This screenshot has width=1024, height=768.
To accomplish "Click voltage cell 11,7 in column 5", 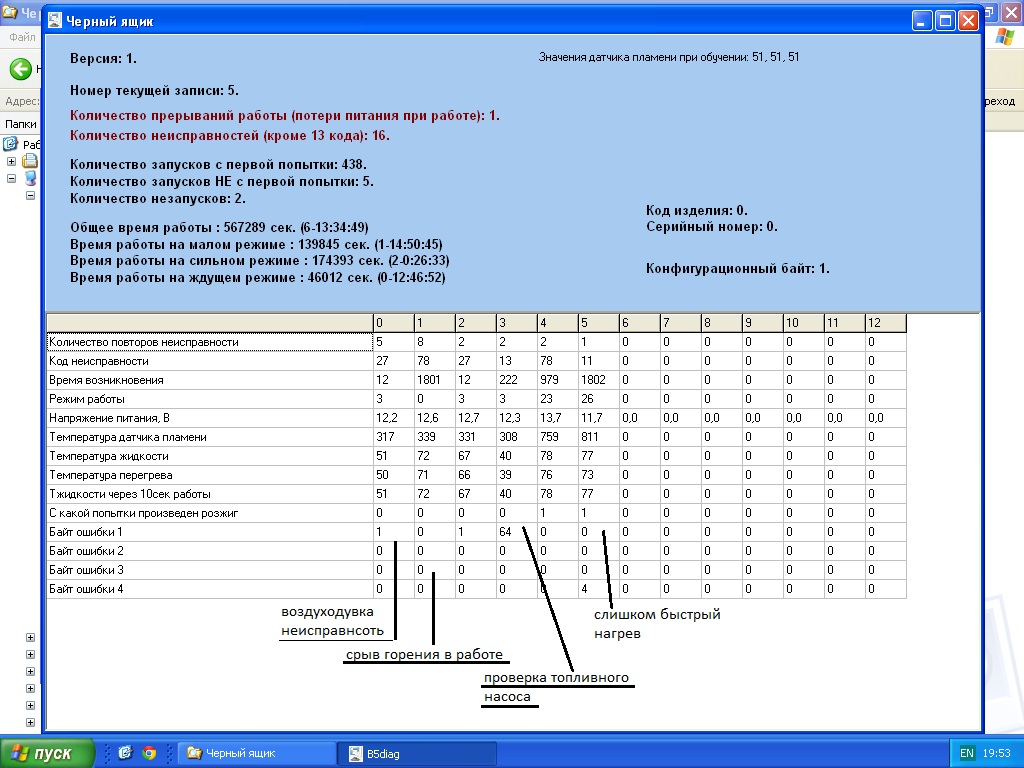I will coord(599,418).
